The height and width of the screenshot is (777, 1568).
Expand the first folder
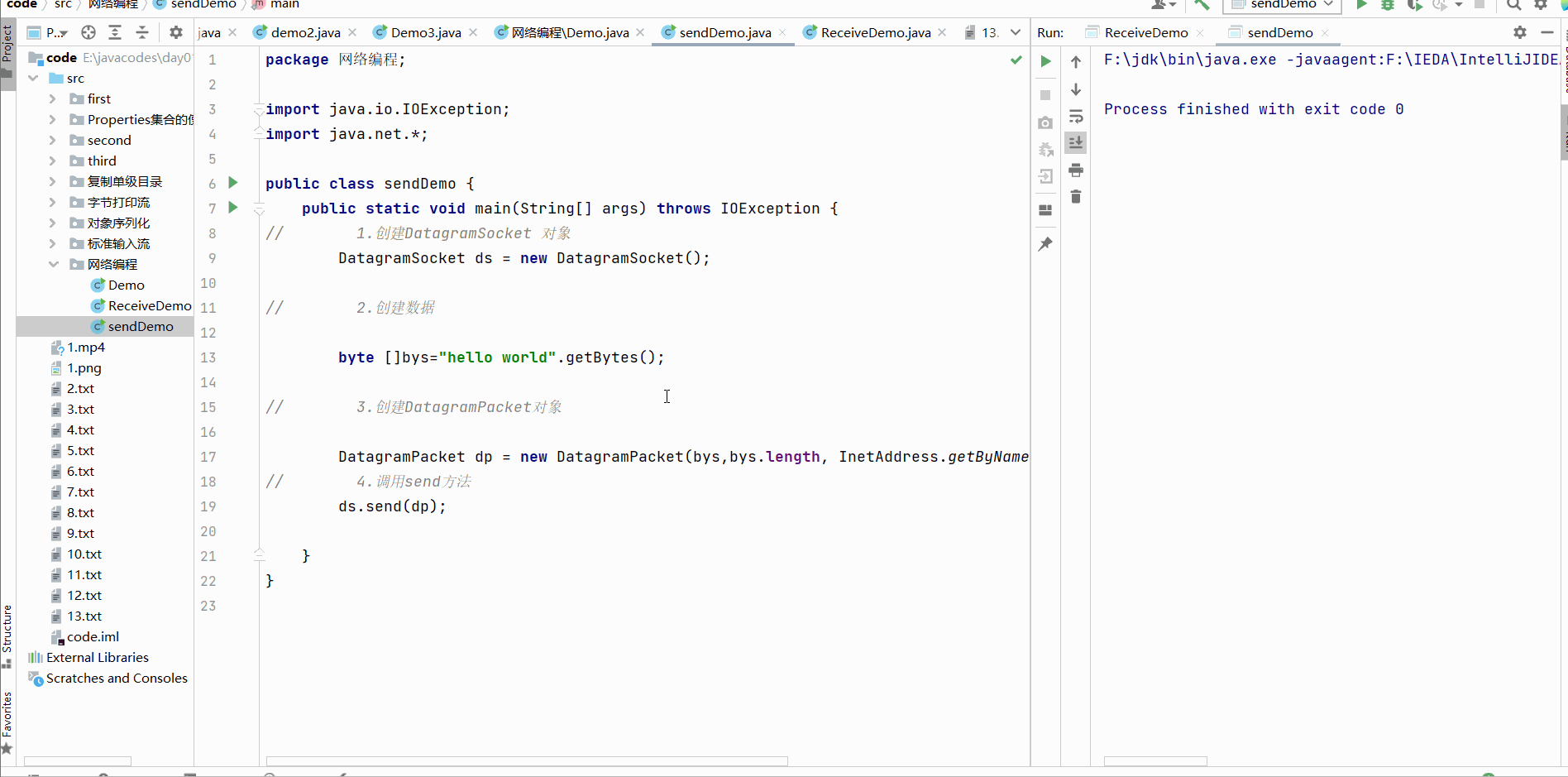point(53,98)
